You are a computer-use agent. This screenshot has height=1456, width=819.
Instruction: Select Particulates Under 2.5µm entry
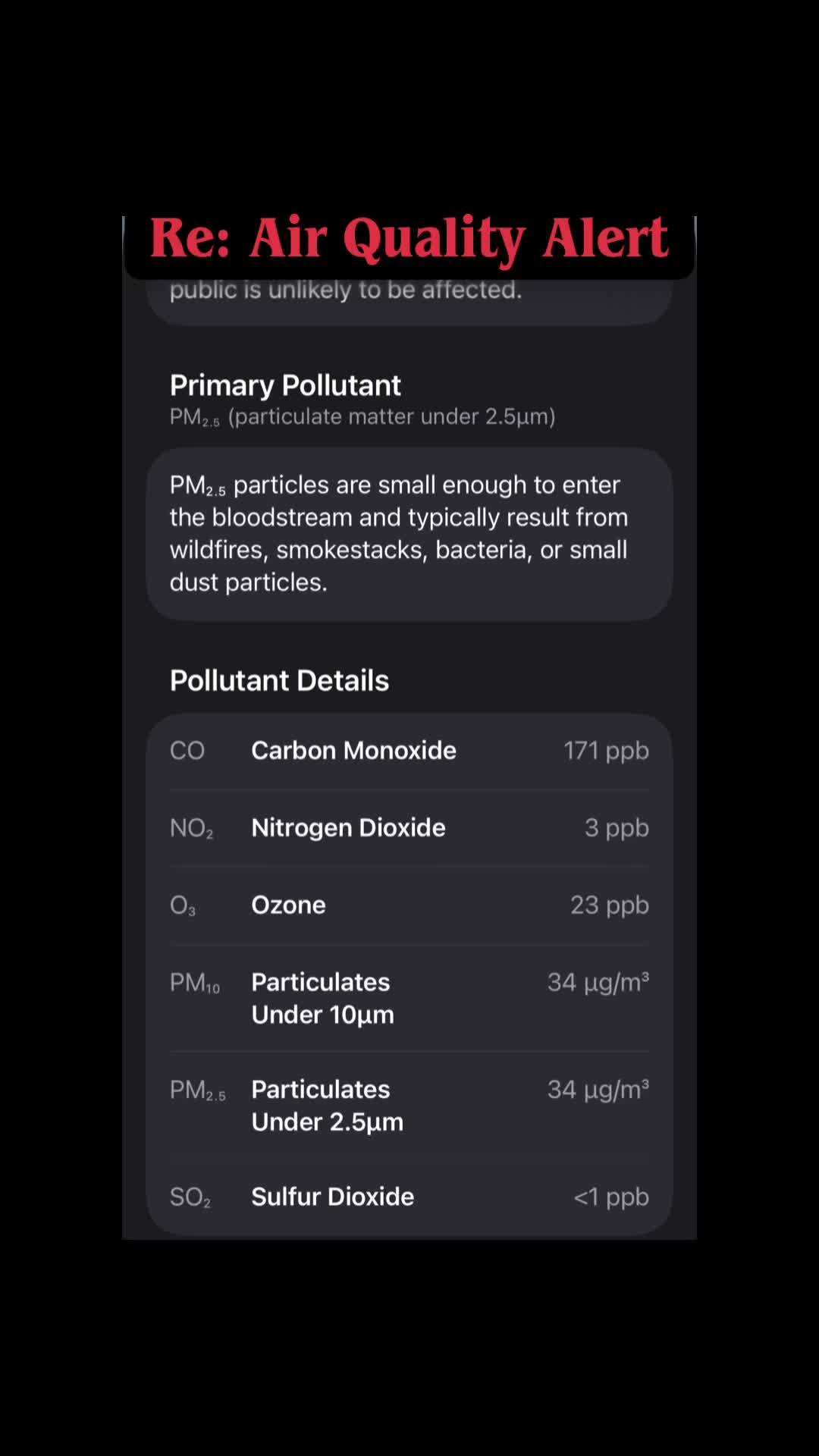click(328, 1106)
